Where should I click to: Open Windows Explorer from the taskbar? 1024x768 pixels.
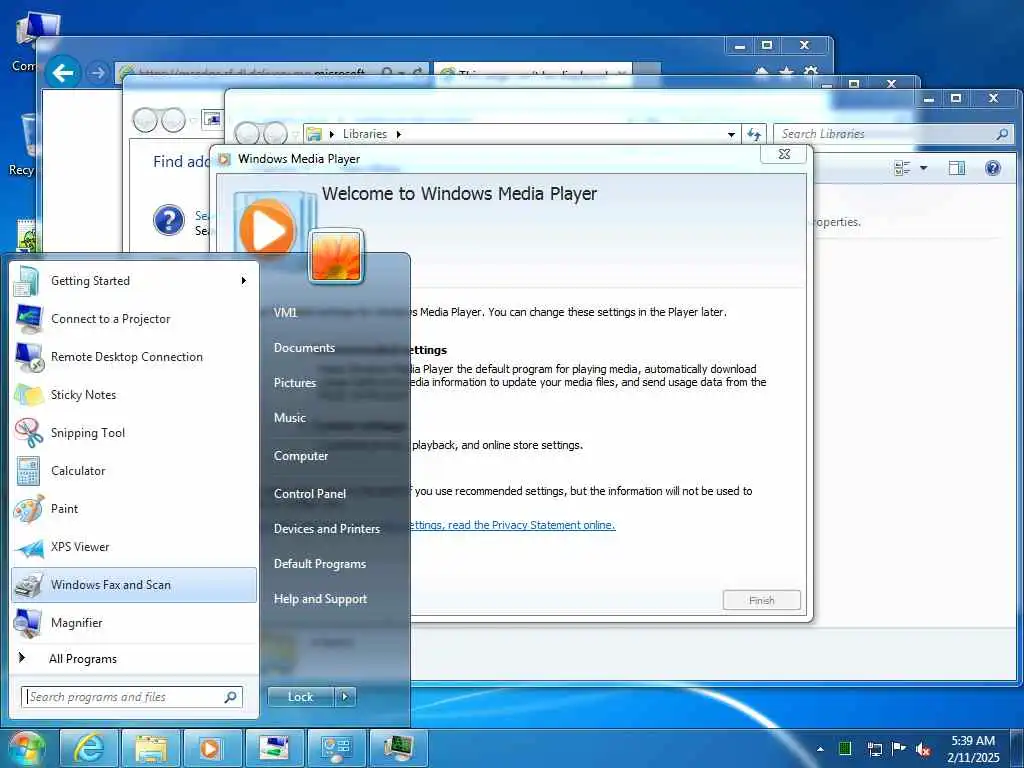[151, 748]
